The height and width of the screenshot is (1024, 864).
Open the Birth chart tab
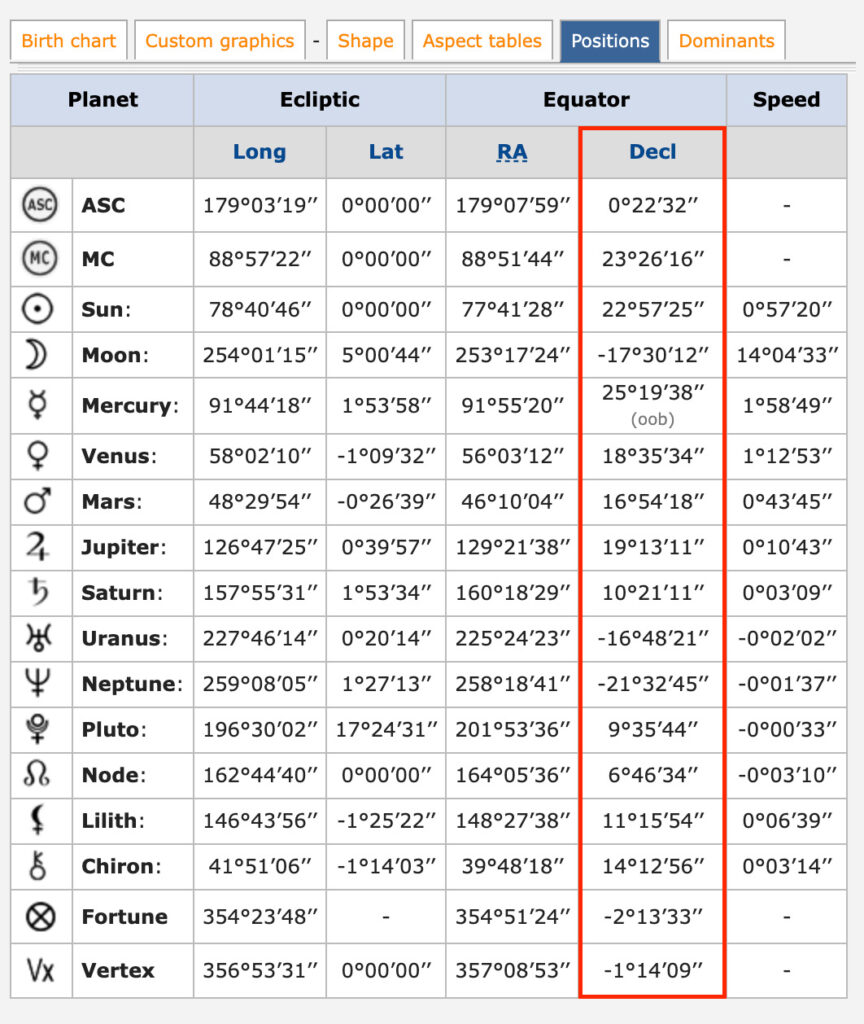69,40
